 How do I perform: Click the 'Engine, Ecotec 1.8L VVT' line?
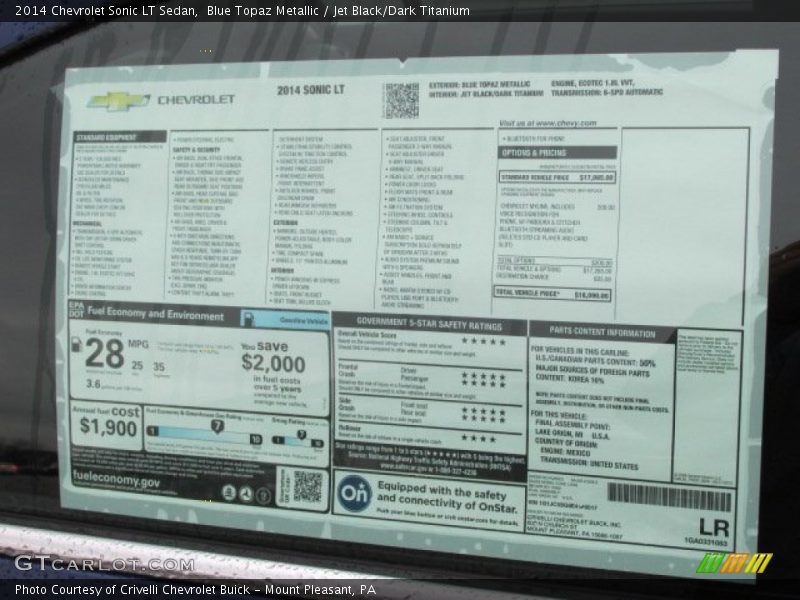(x=593, y=83)
